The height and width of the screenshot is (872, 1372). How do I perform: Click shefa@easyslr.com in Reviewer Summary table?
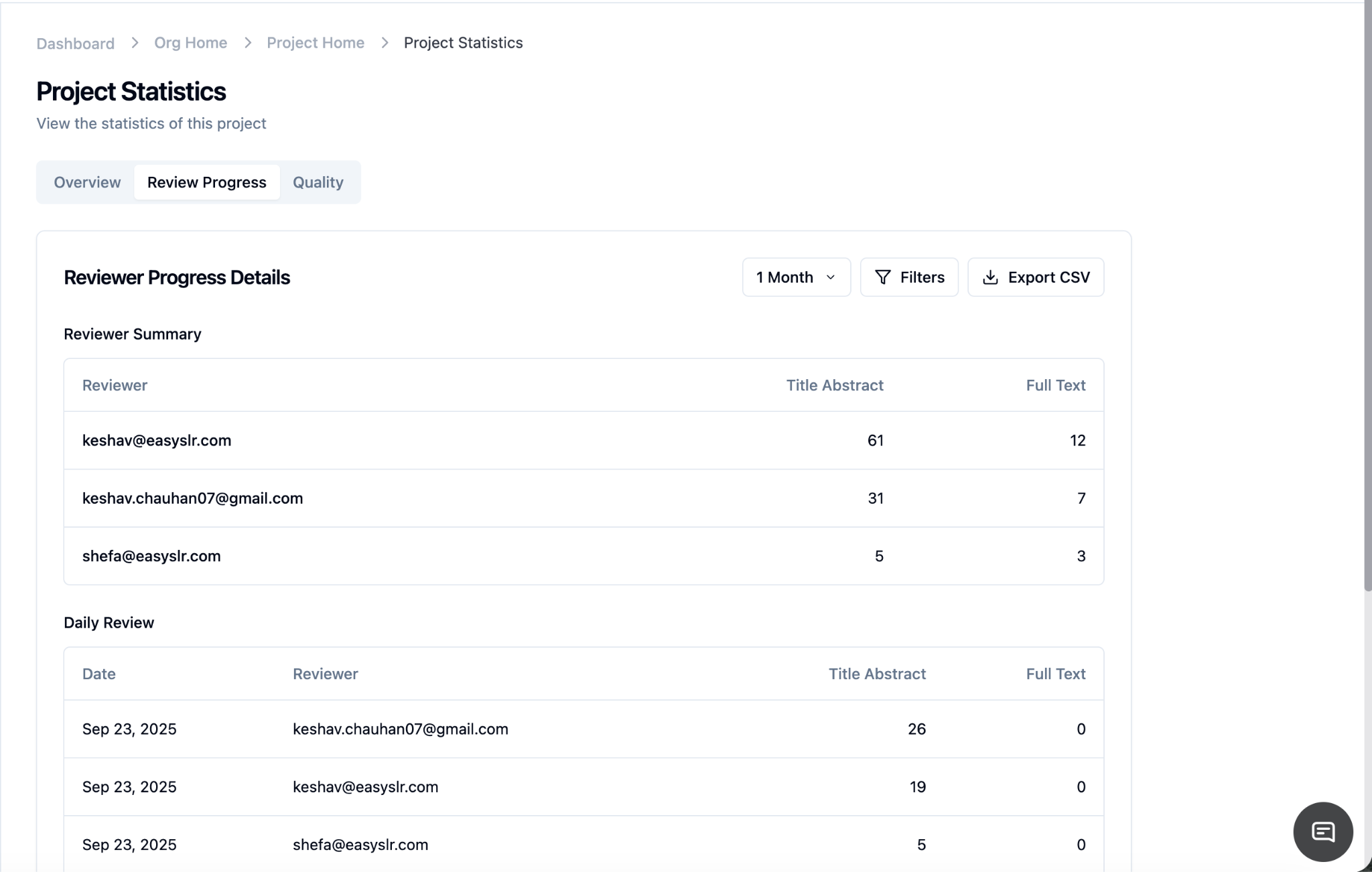click(151, 556)
